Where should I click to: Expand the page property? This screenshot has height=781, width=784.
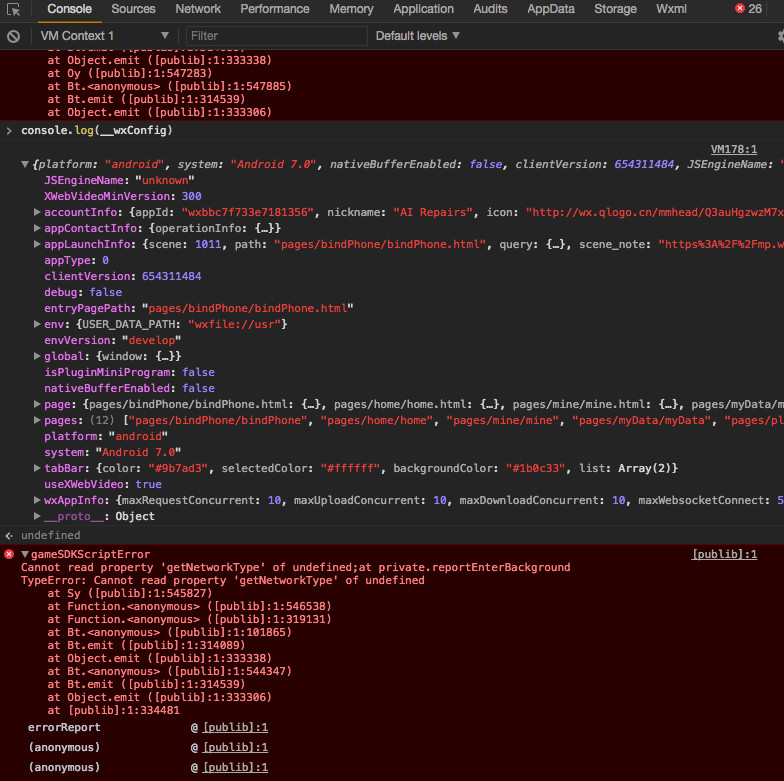[x=37, y=404]
